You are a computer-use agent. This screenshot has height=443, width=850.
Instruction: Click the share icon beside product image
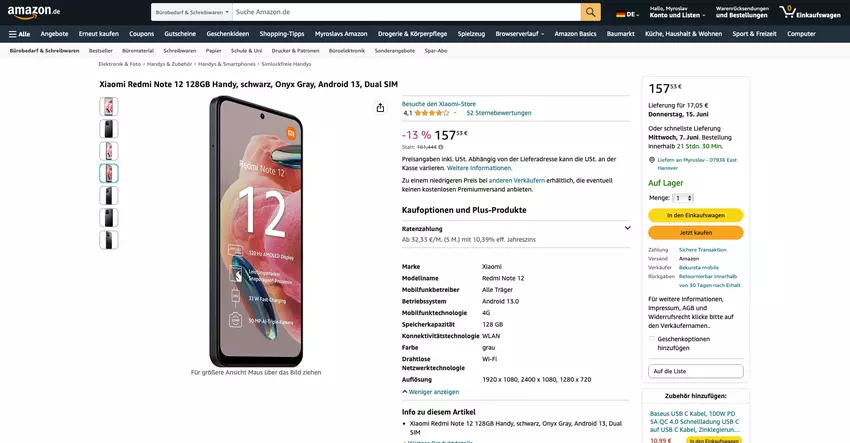(x=380, y=108)
